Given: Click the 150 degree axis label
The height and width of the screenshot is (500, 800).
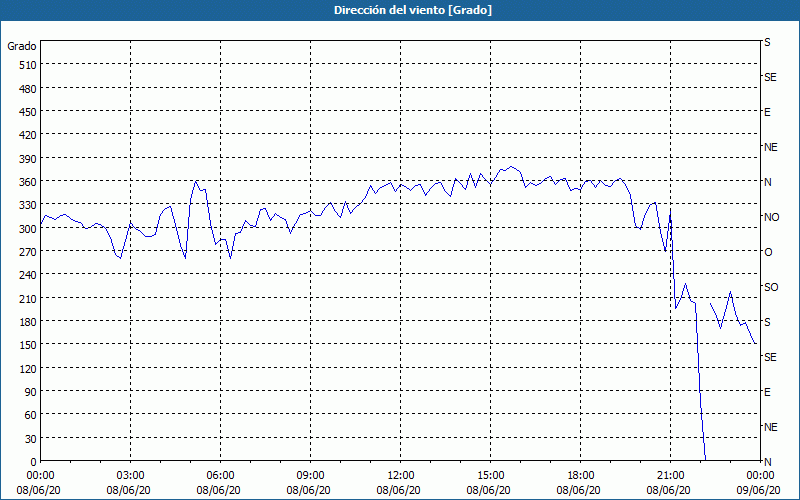Looking at the screenshot, I should point(28,345).
